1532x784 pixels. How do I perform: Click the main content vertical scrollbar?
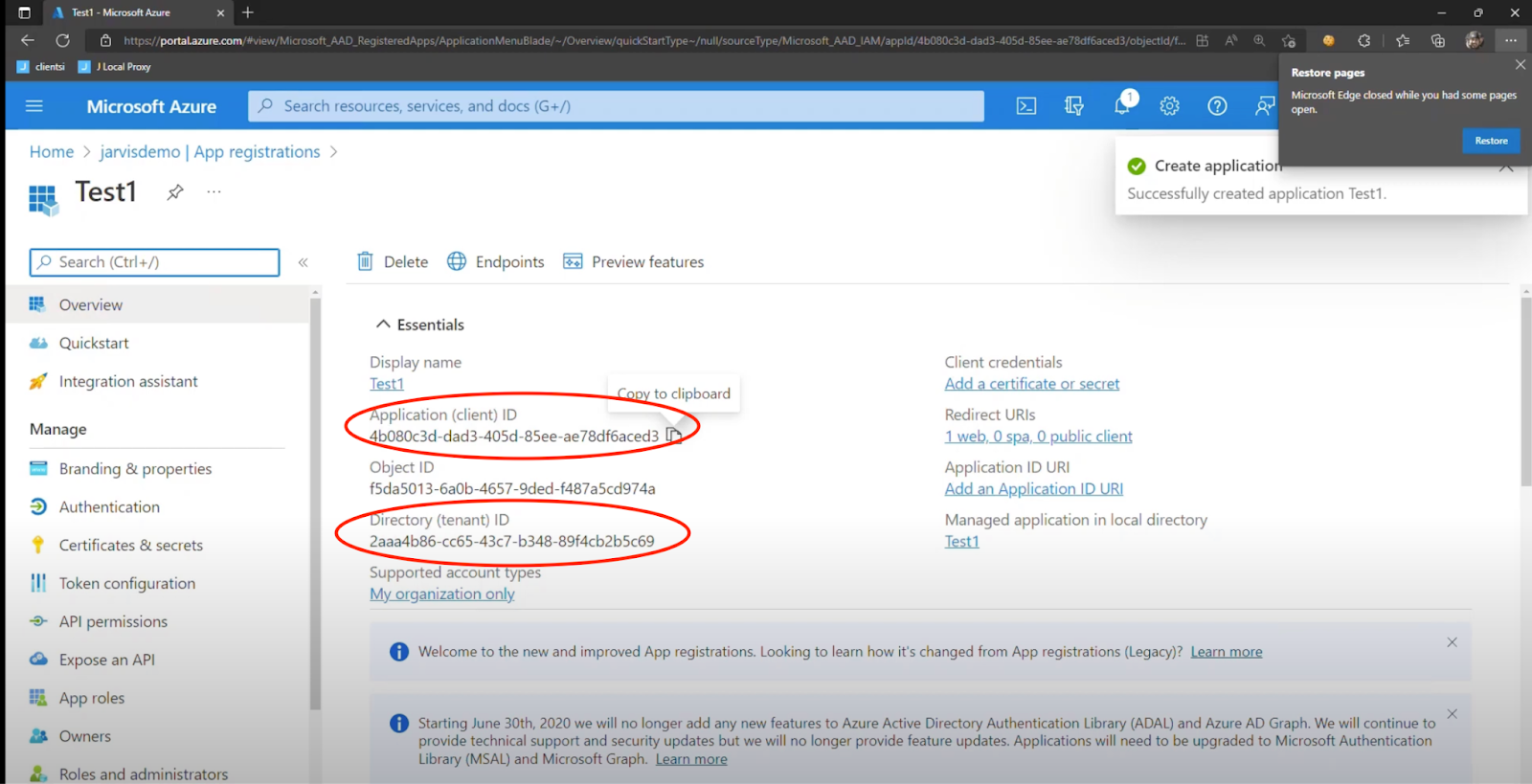tap(1525, 392)
